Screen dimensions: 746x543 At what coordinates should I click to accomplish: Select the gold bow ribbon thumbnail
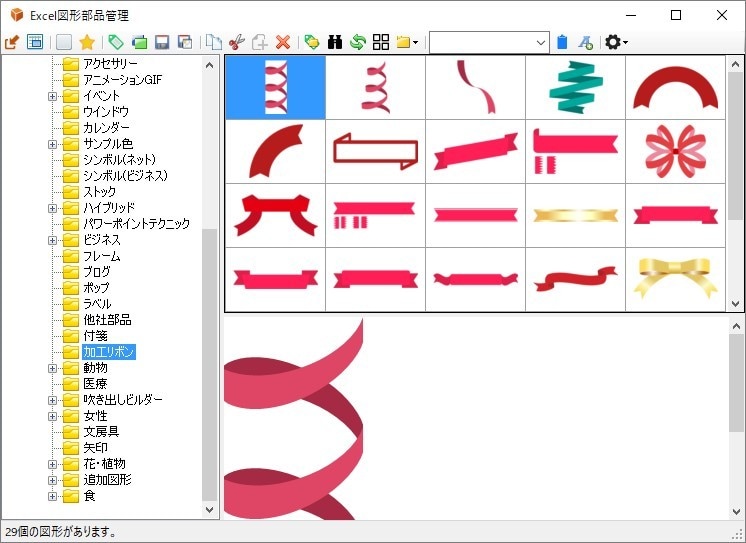click(675, 279)
